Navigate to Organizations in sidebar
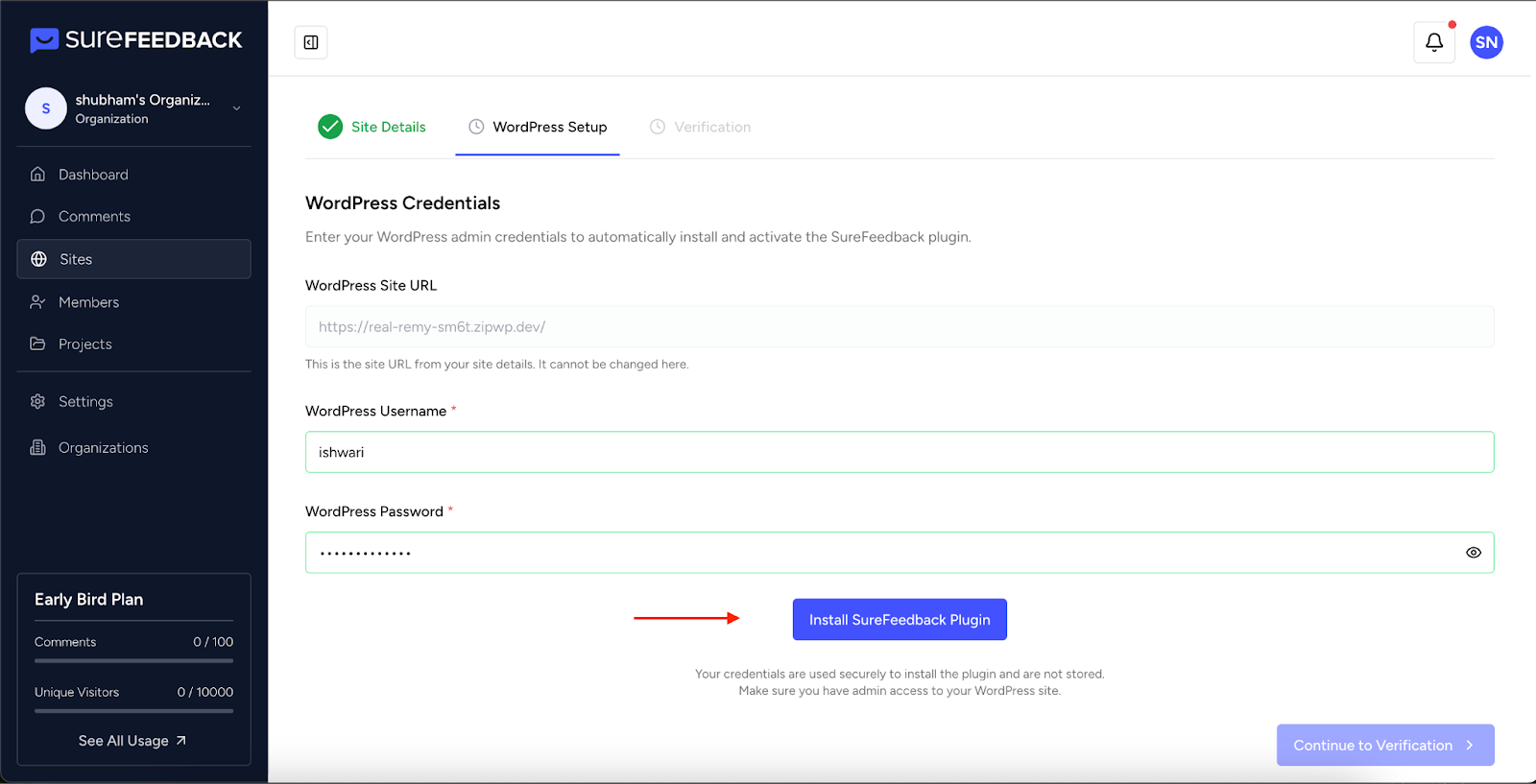Image resolution: width=1536 pixels, height=784 pixels. coord(103,448)
